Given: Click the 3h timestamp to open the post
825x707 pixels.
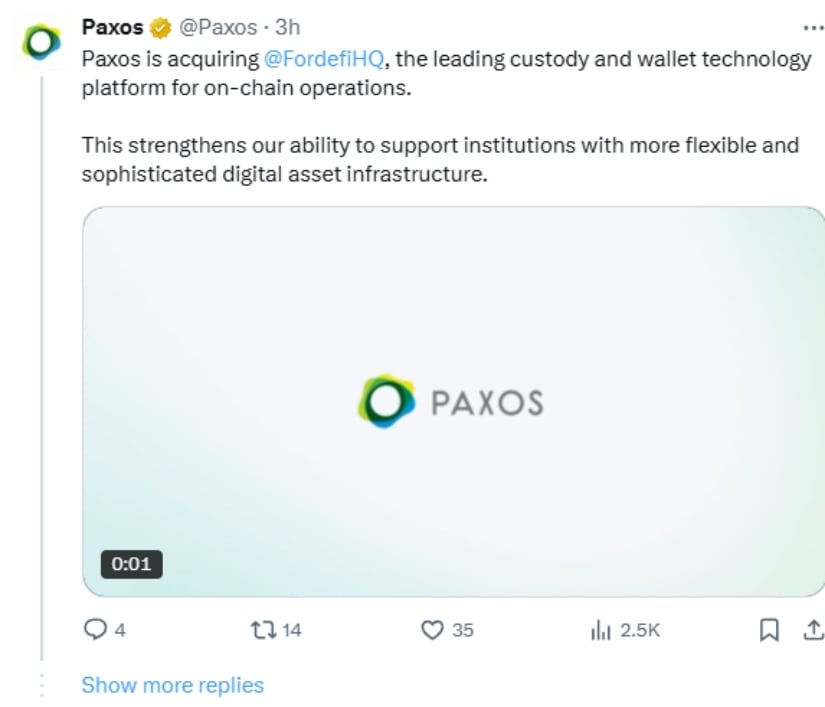Looking at the screenshot, I should pyautogui.click(x=289, y=27).
